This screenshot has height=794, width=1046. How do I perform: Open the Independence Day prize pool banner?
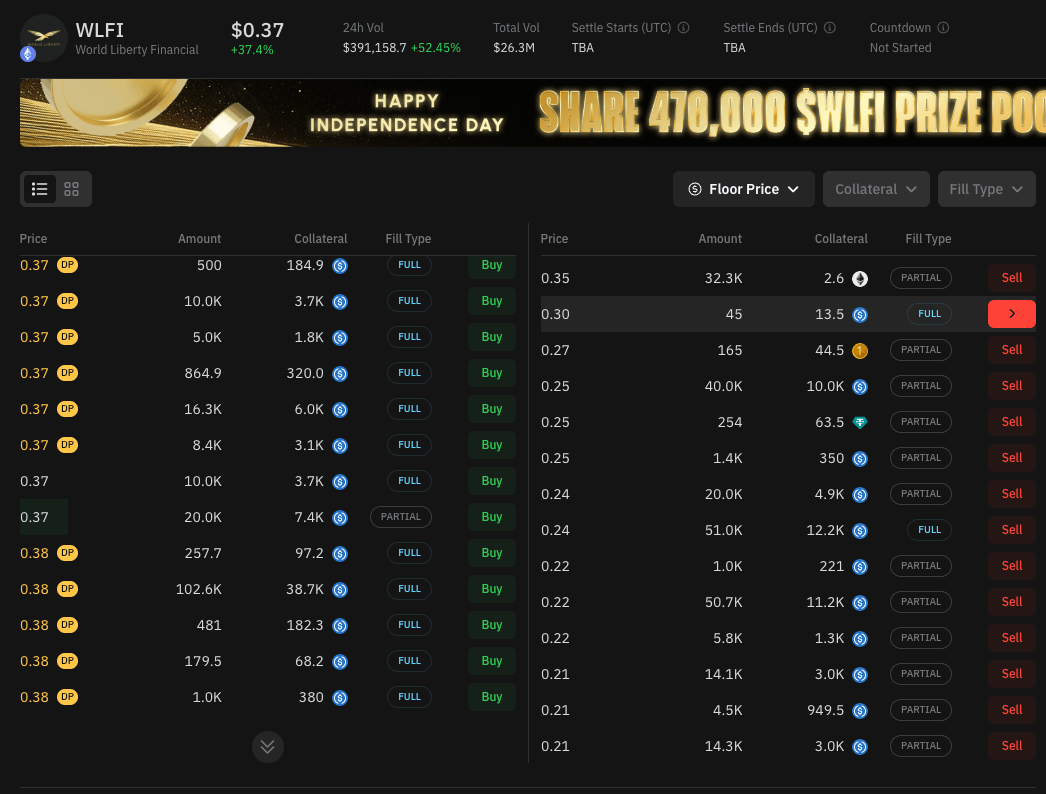532,113
